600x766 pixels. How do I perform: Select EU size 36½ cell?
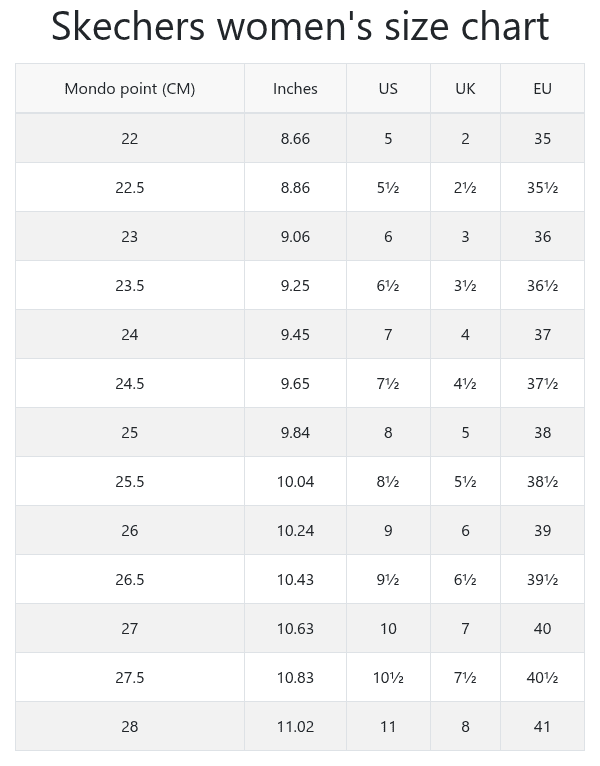[x=542, y=285]
